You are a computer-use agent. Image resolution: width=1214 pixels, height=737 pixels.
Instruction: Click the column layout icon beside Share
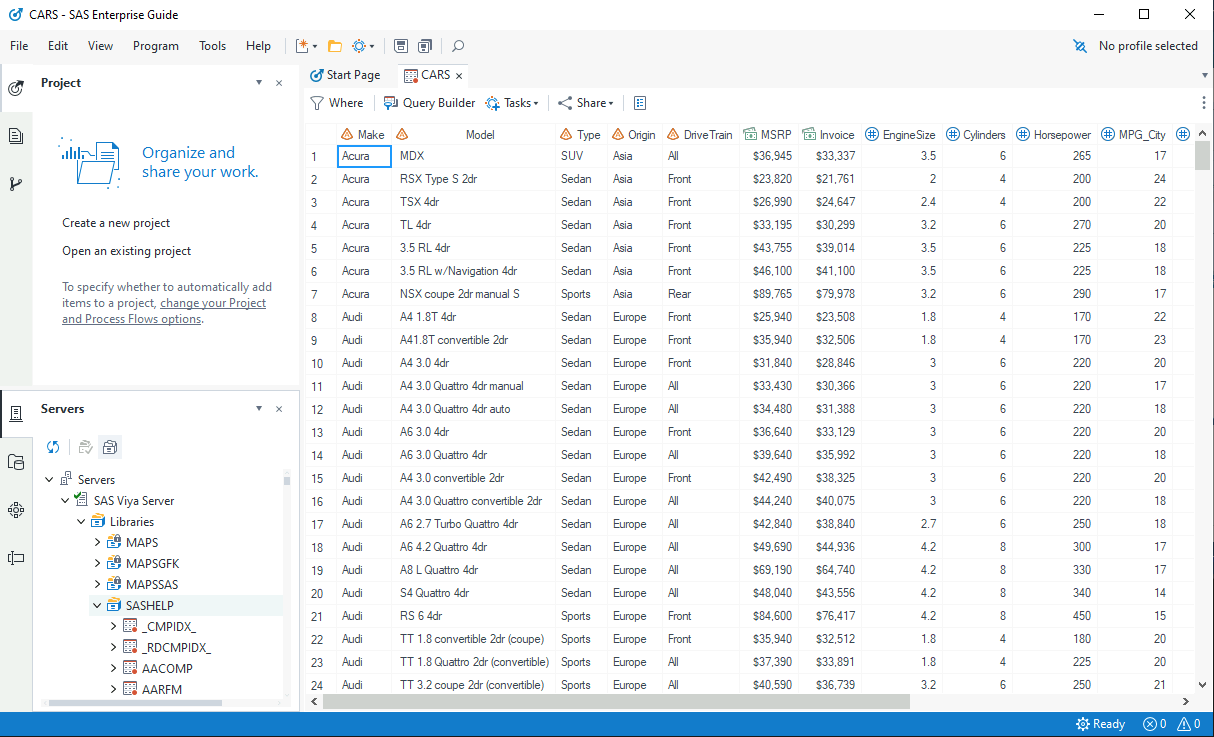640,103
